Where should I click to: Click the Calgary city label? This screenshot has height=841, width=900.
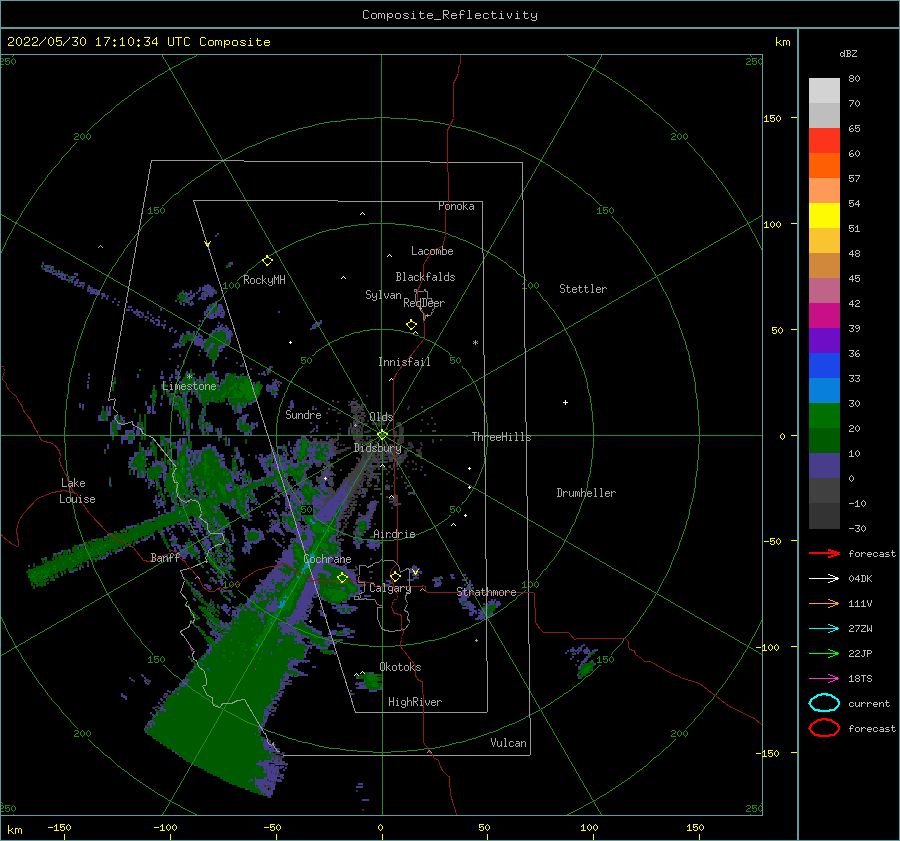(390, 588)
